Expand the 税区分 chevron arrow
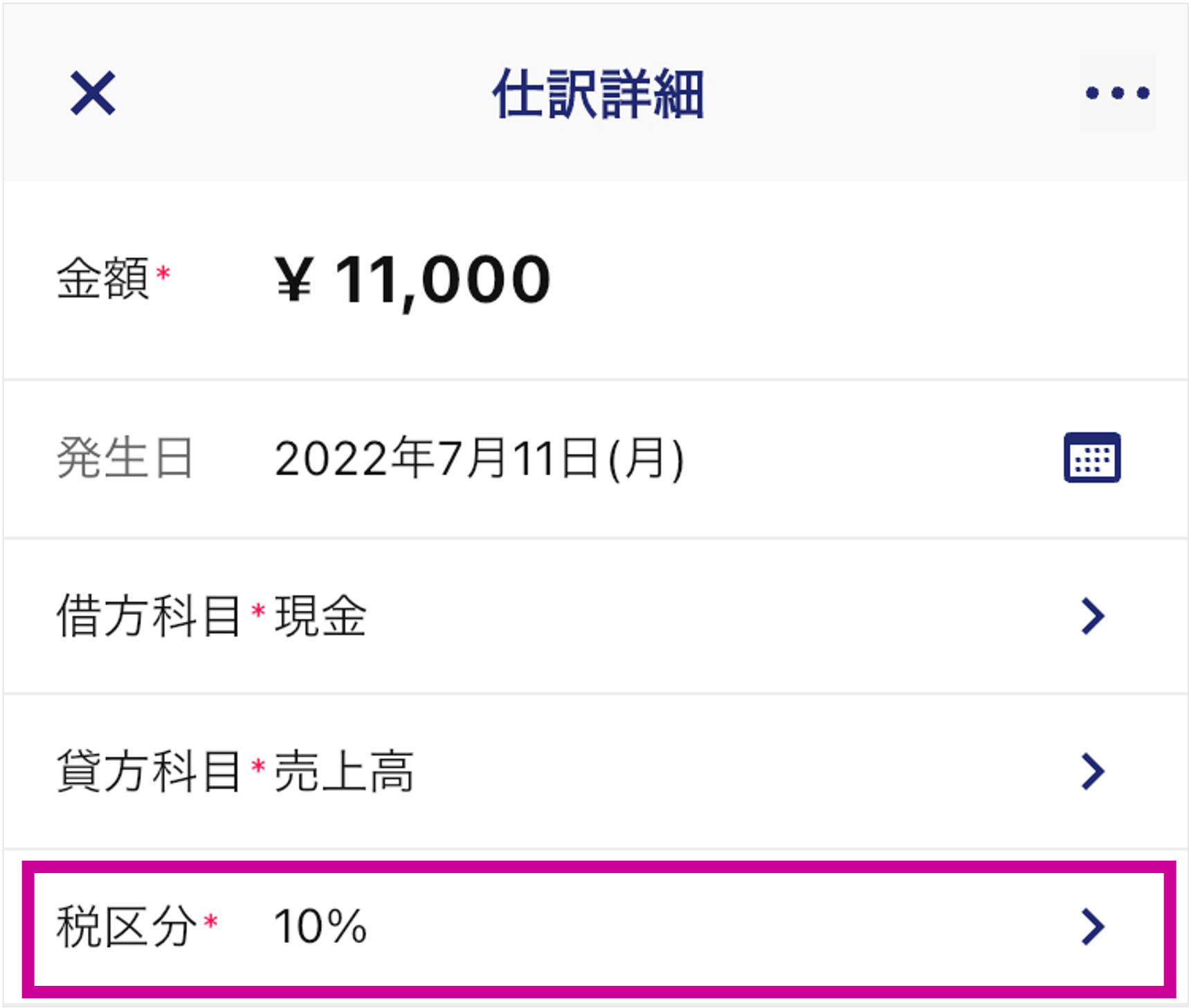Screen dimensions: 1189x1008 (1093, 927)
